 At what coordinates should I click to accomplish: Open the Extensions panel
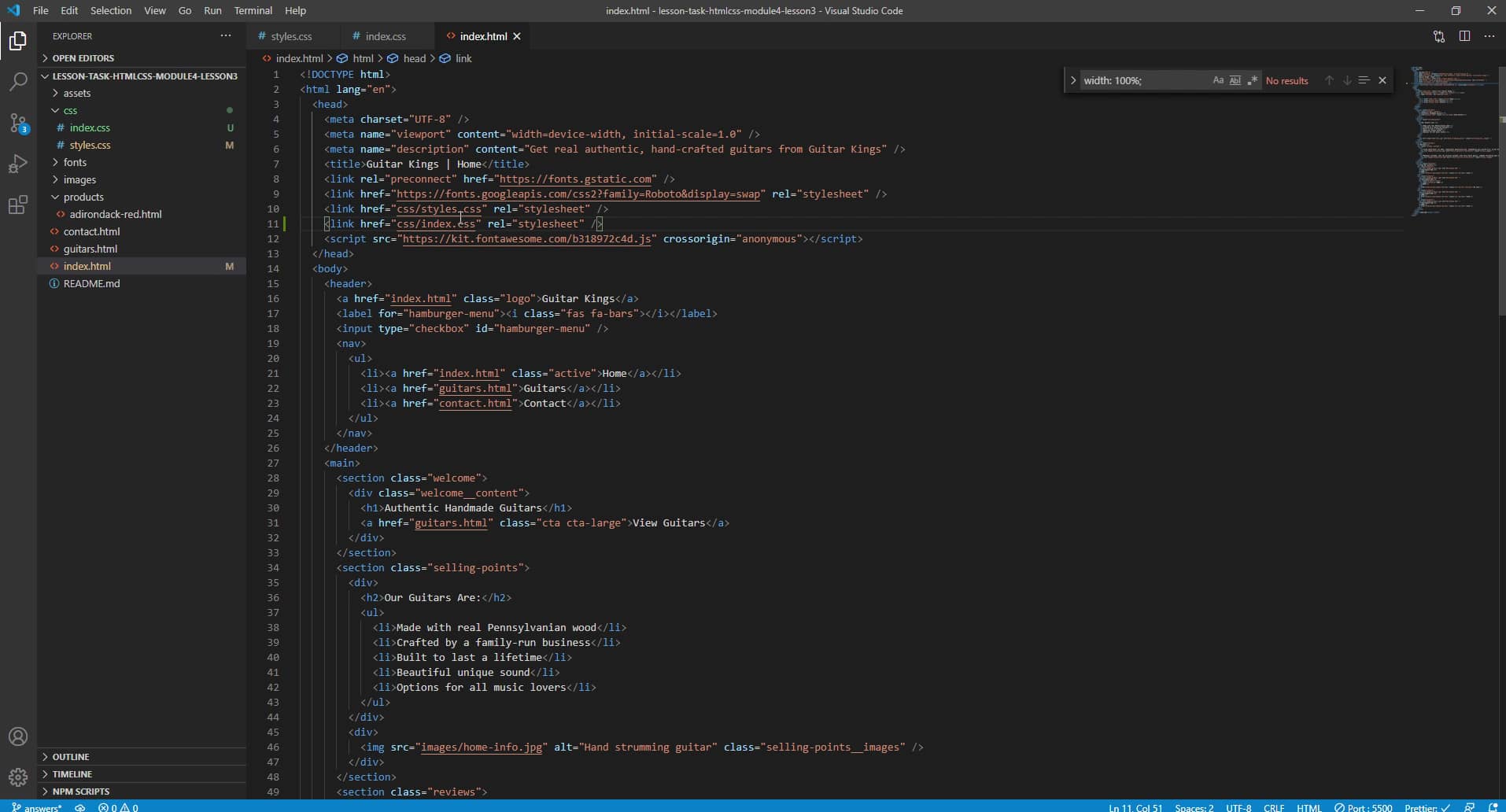point(17,205)
